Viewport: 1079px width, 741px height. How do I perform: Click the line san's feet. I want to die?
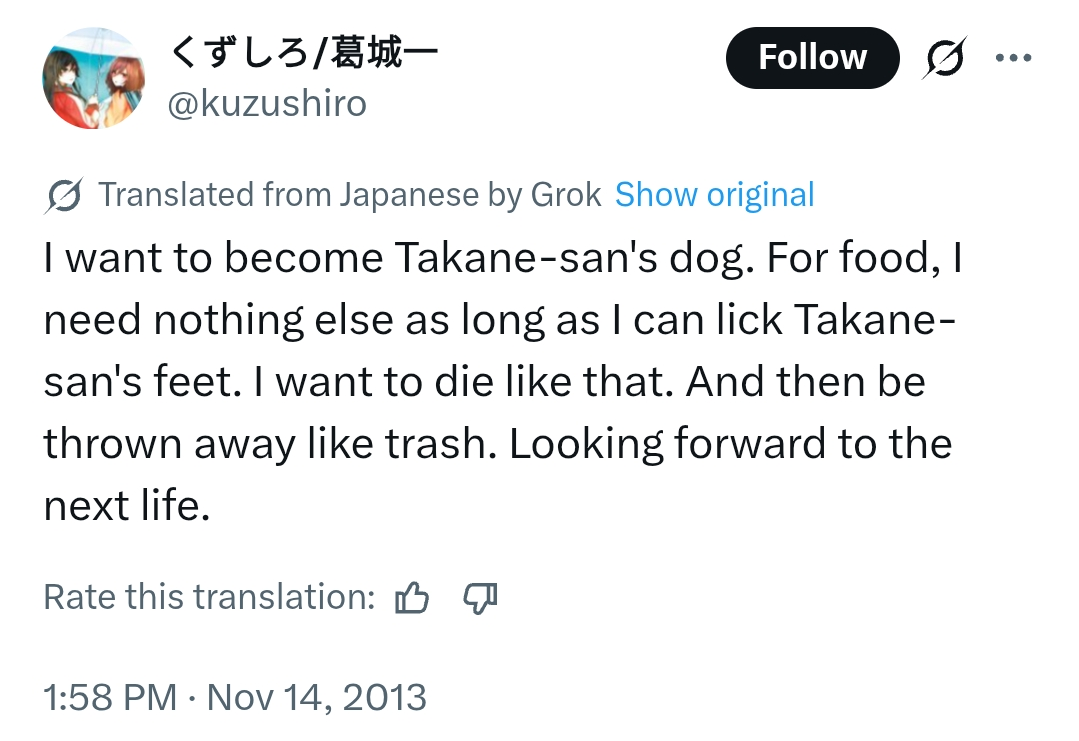[484, 382]
